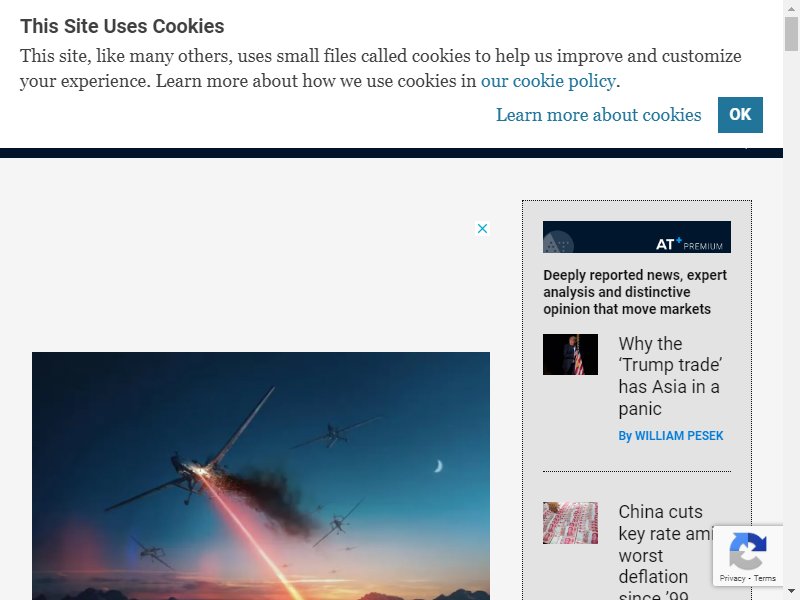Screen dimensions: 800x600
Task: Open the AT+ Premium banner logo
Action: coord(637,237)
